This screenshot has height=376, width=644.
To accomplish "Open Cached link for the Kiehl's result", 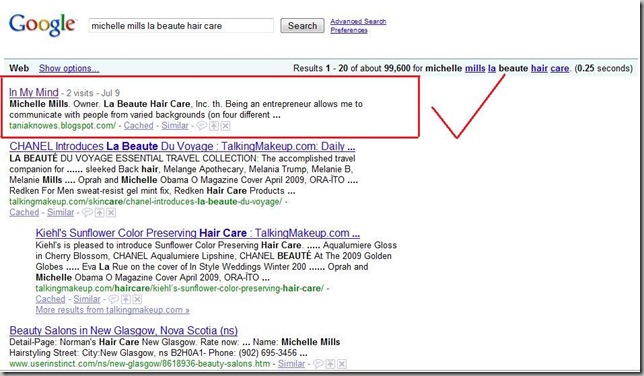I will (x=51, y=299).
